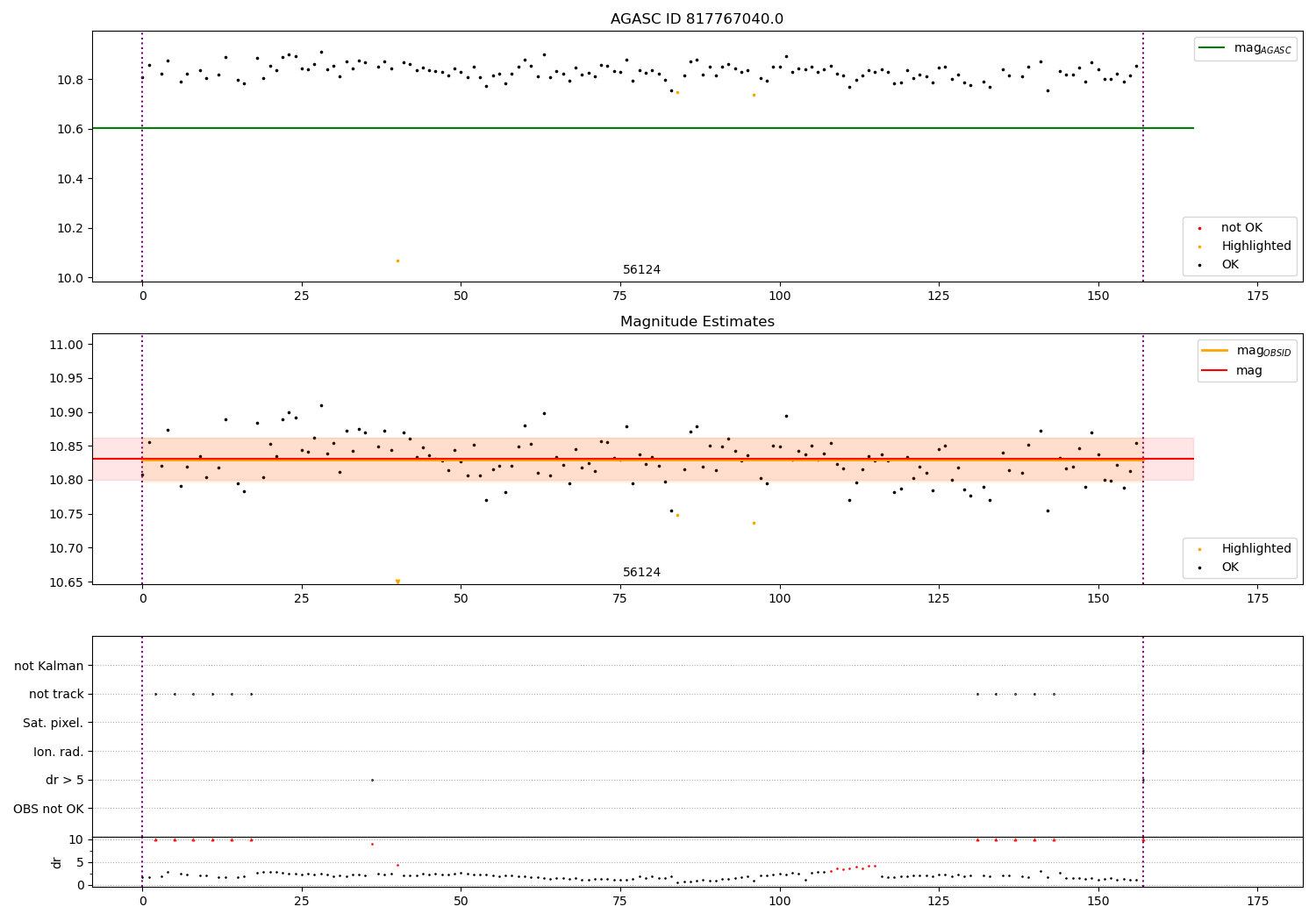Image resolution: width=1316 pixels, height=921 pixels.
Task: Click the "dr > 5" row label
Action: pos(65,780)
